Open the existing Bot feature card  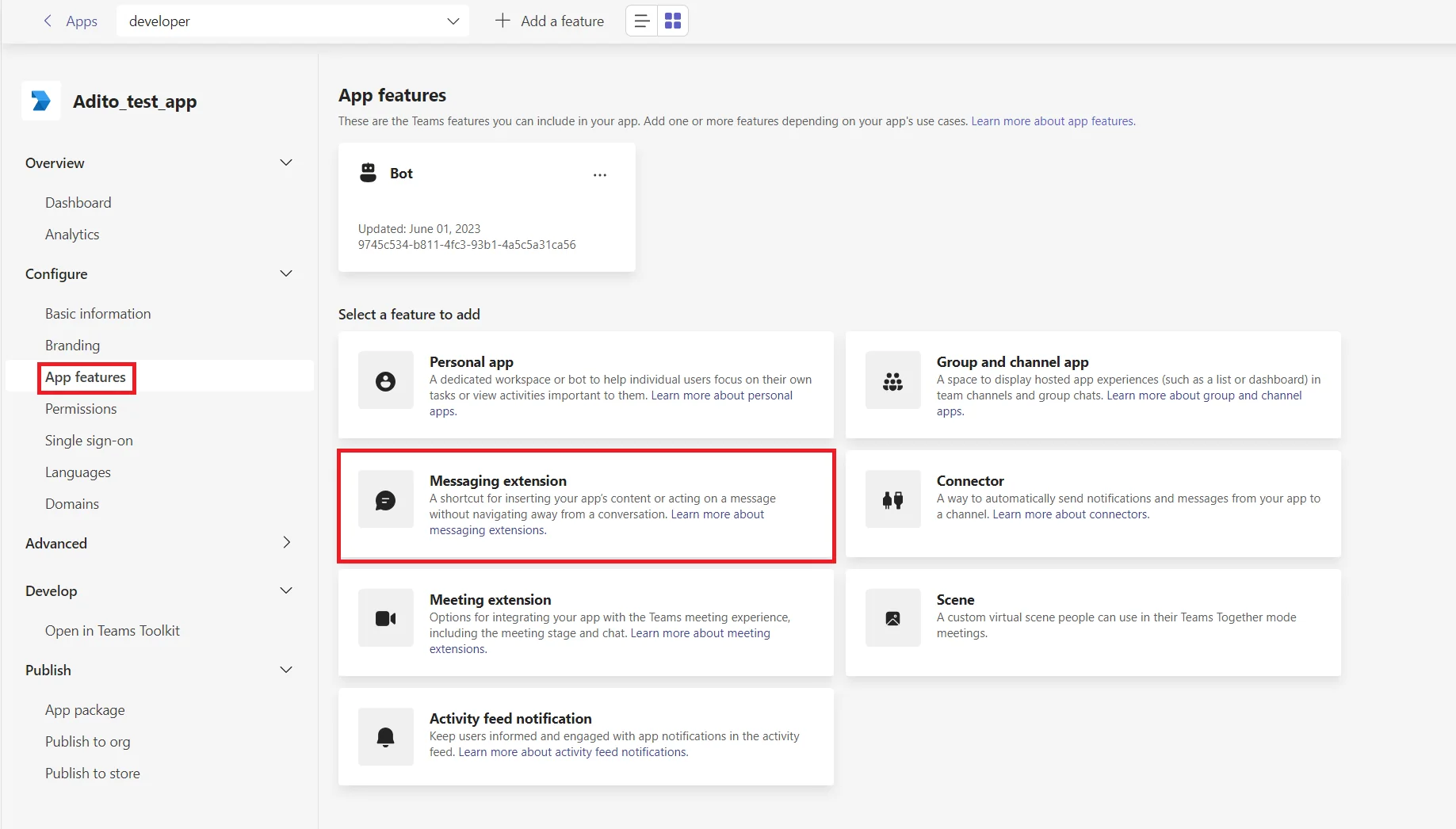click(x=487, y=208)
